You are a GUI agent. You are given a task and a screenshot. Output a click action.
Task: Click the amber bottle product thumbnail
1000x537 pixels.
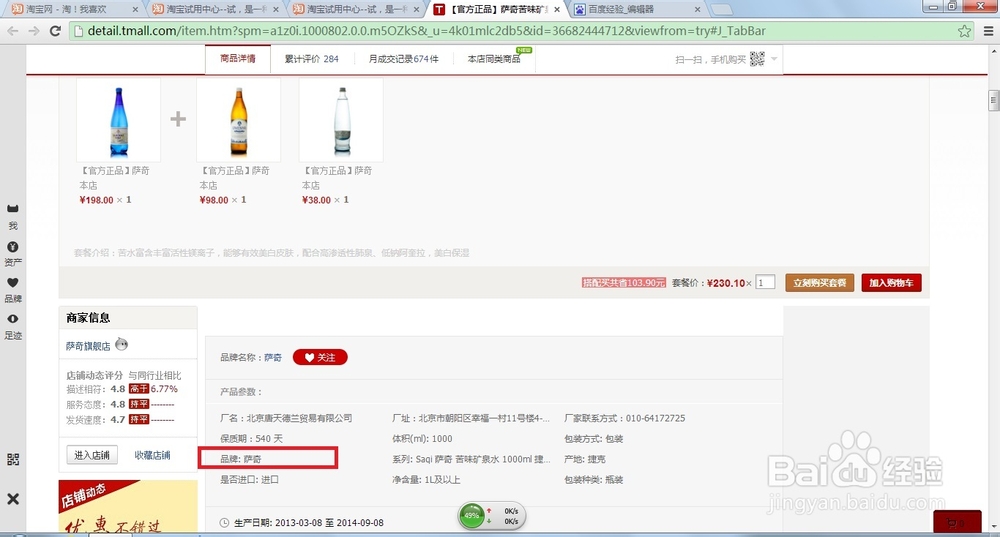pyautogui.click(x=239, y=120)
